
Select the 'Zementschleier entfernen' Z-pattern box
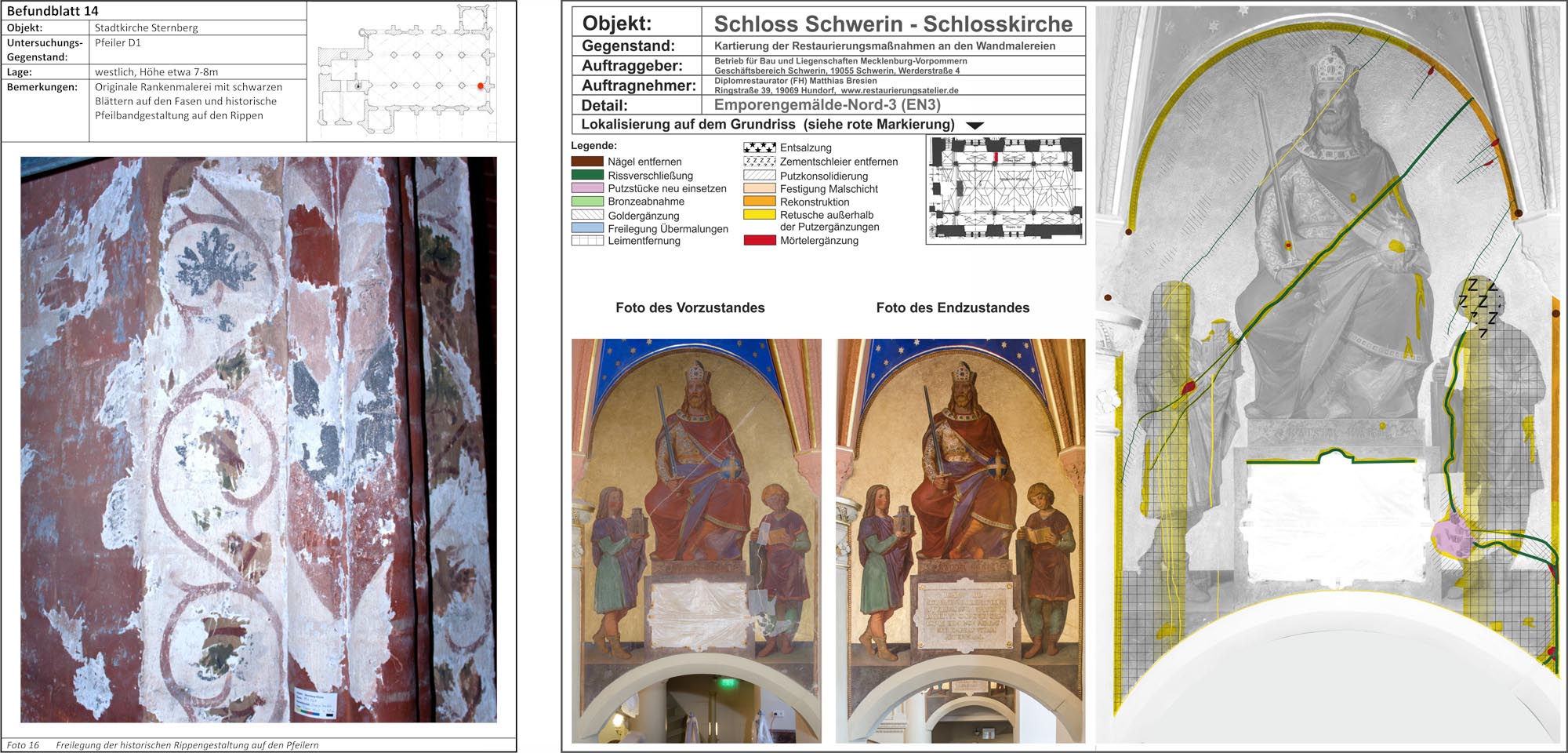760,162
